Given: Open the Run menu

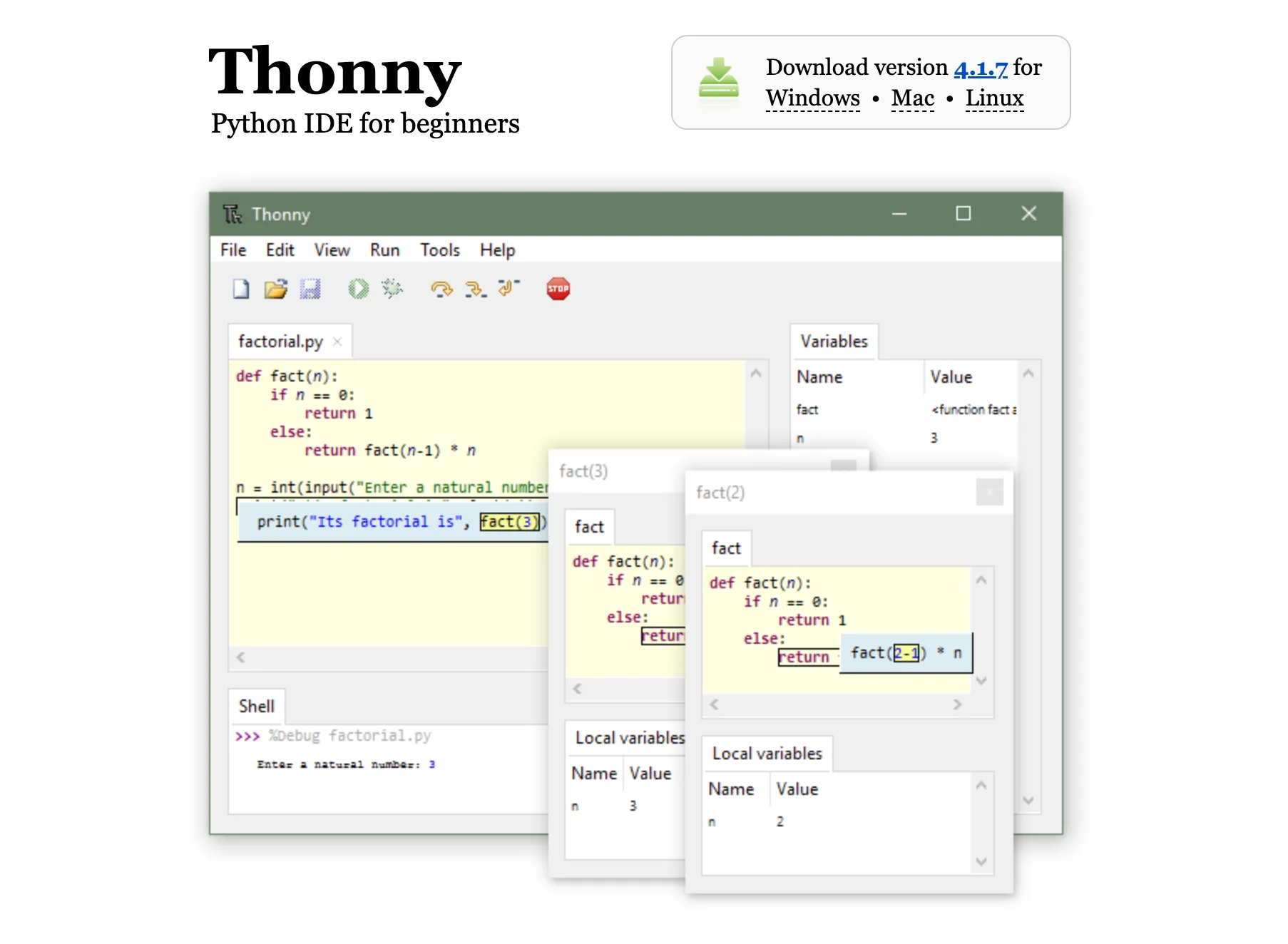Looking at the screenshot, I should coord(384,250).
